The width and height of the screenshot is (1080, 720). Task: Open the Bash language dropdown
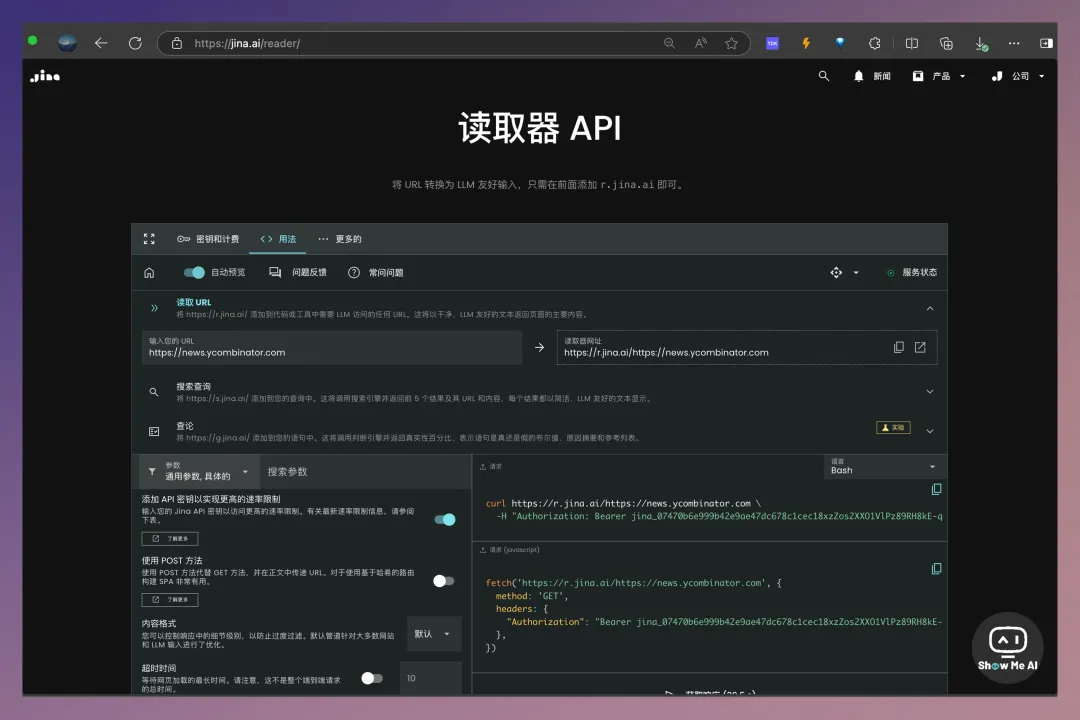[x=884, y=466]
